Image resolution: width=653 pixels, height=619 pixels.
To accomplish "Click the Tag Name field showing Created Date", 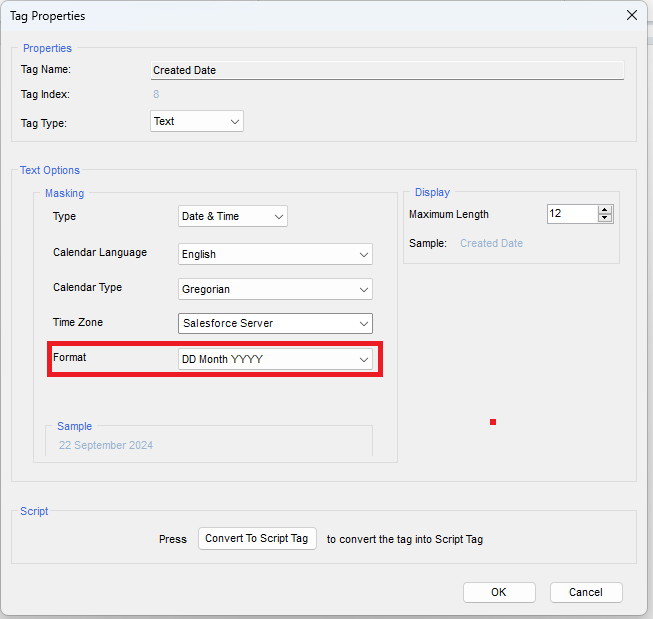I will pyautogui.click(x=386, y=70).
